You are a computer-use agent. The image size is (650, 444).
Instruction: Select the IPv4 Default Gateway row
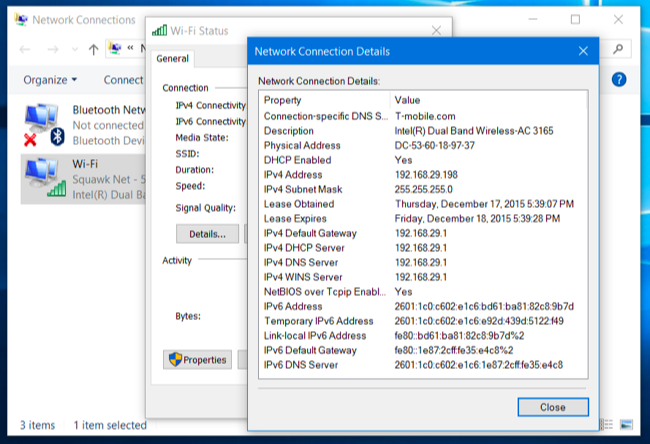coord(423,233)
